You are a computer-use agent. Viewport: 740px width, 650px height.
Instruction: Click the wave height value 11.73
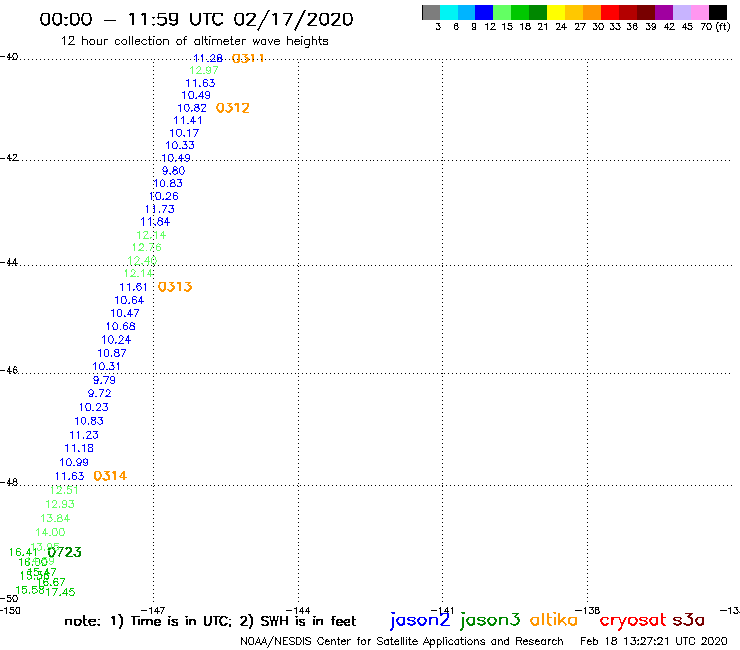[x=160, y=209]
